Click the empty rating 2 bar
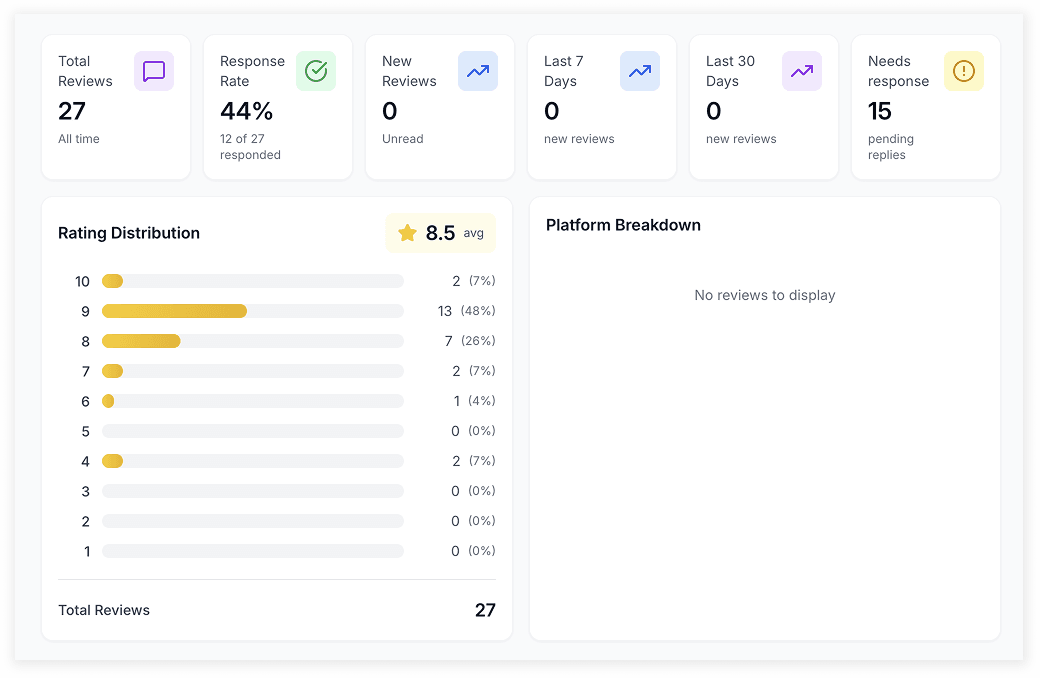Viewport: 1040px width, 678px height. point(253,521)
